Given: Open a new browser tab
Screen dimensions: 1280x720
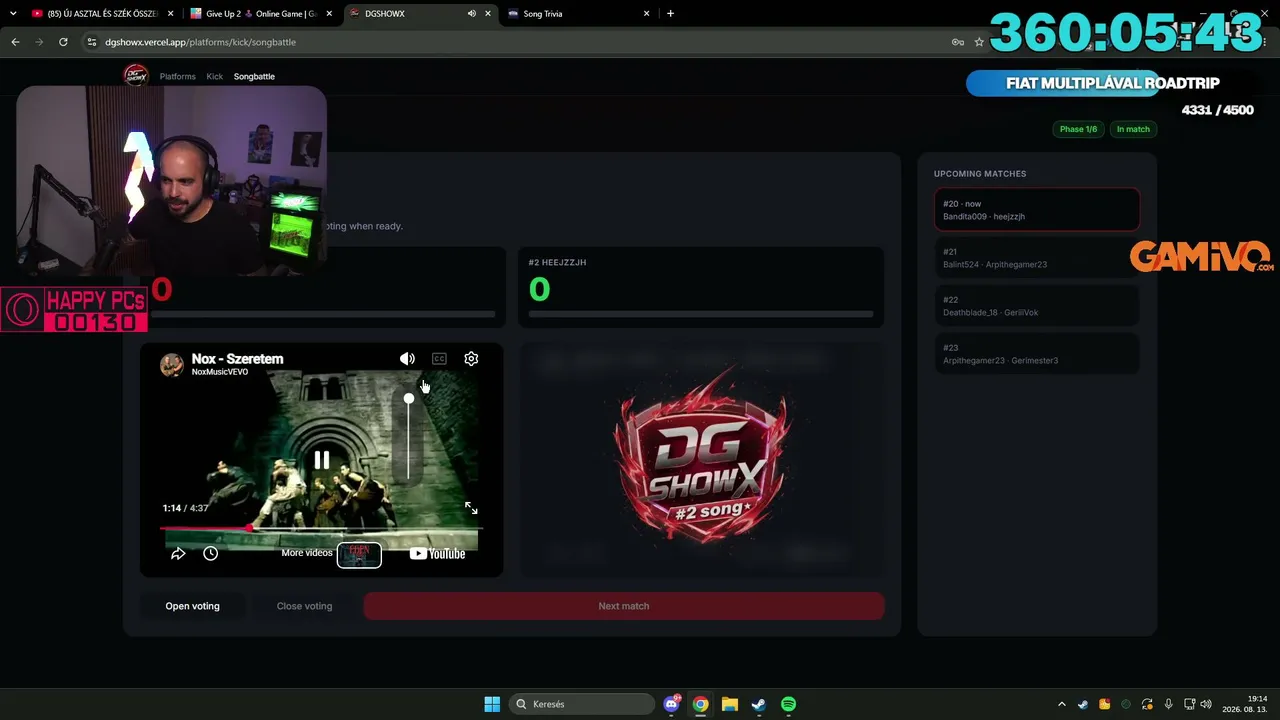Looking at the screenshot, I should coord(670,14).
